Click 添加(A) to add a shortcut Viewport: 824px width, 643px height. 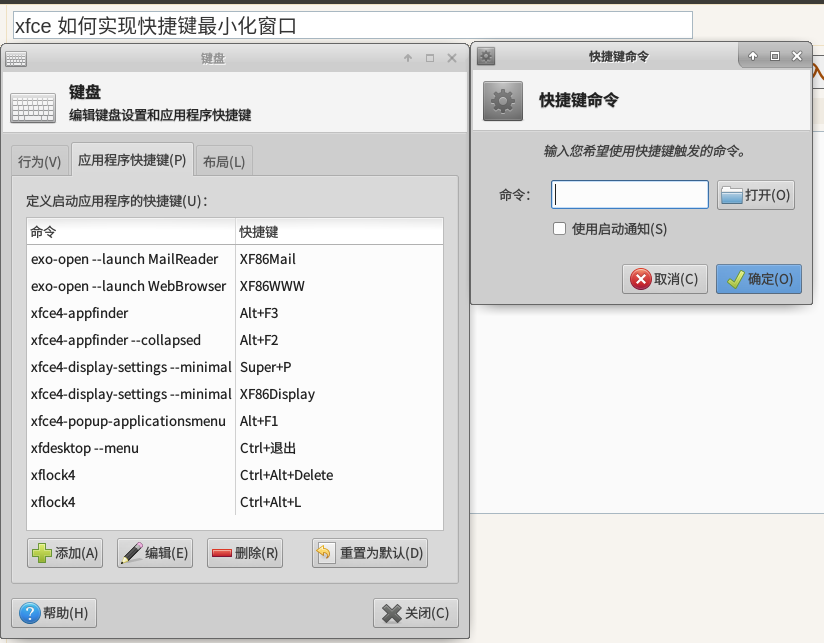pyautogui.click(x=65, y=553)
